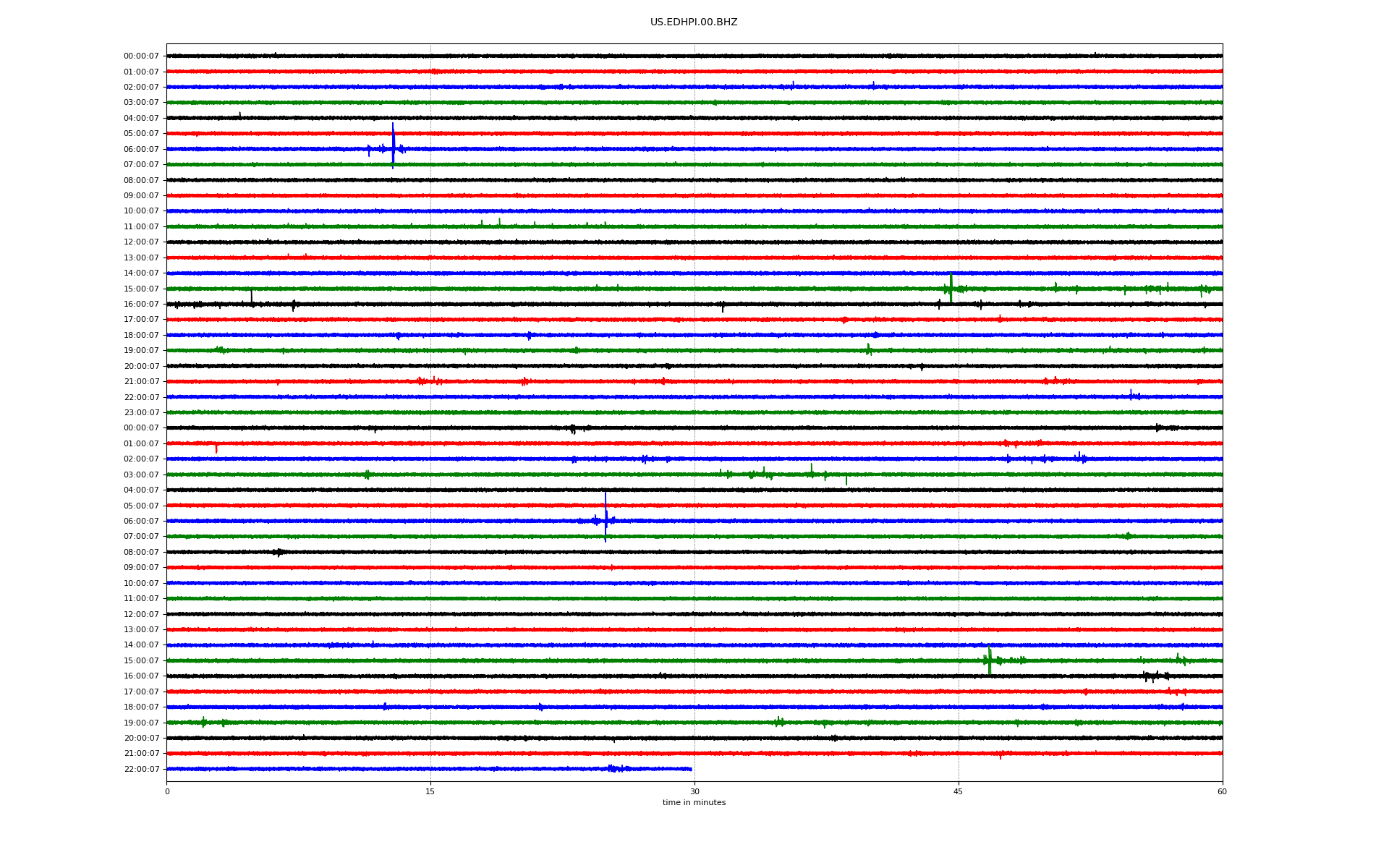Click the 15 tick label on x-axis

430,791
